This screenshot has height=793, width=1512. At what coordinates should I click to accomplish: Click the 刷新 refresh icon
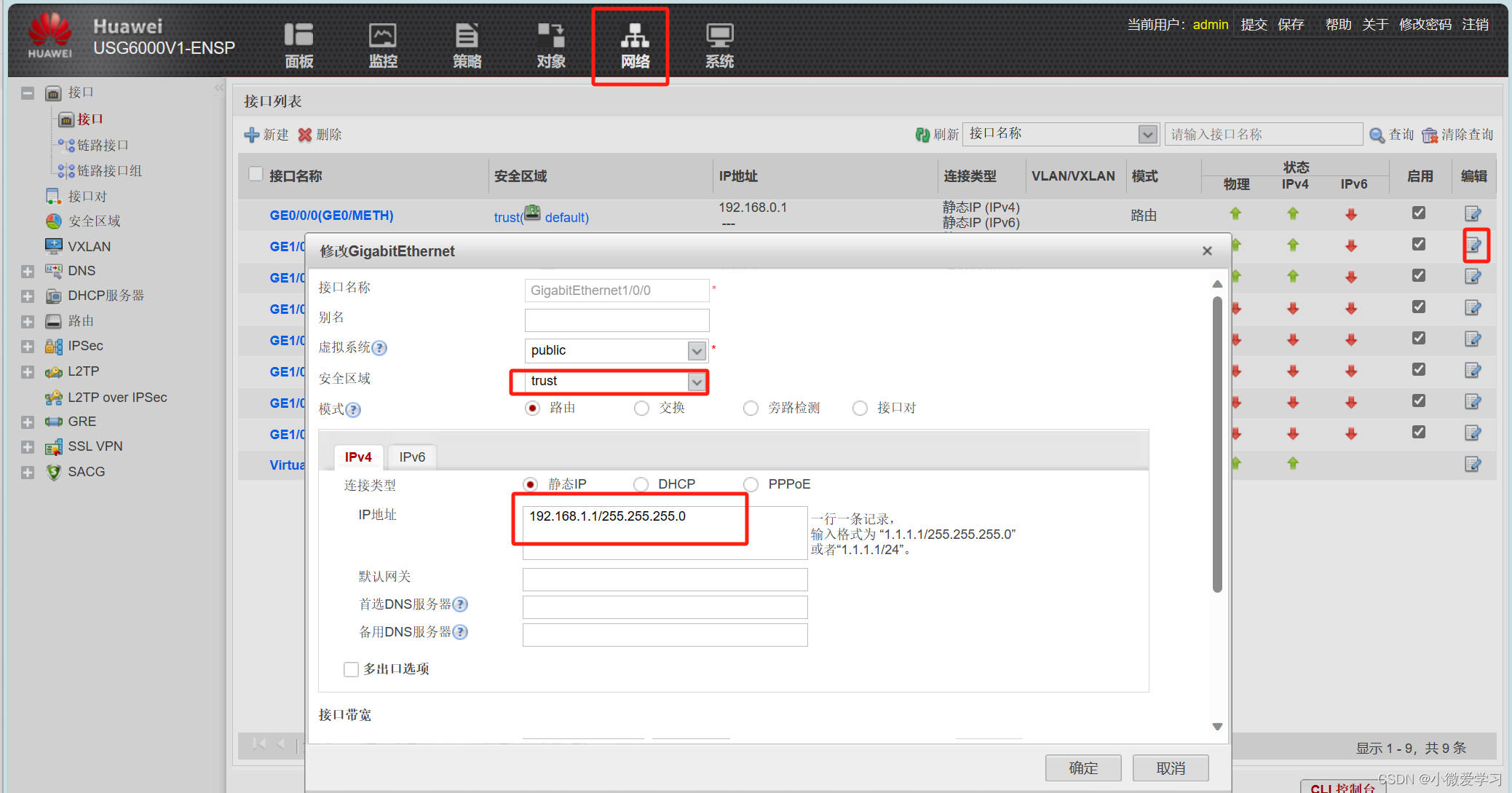(x=923, y=135)
